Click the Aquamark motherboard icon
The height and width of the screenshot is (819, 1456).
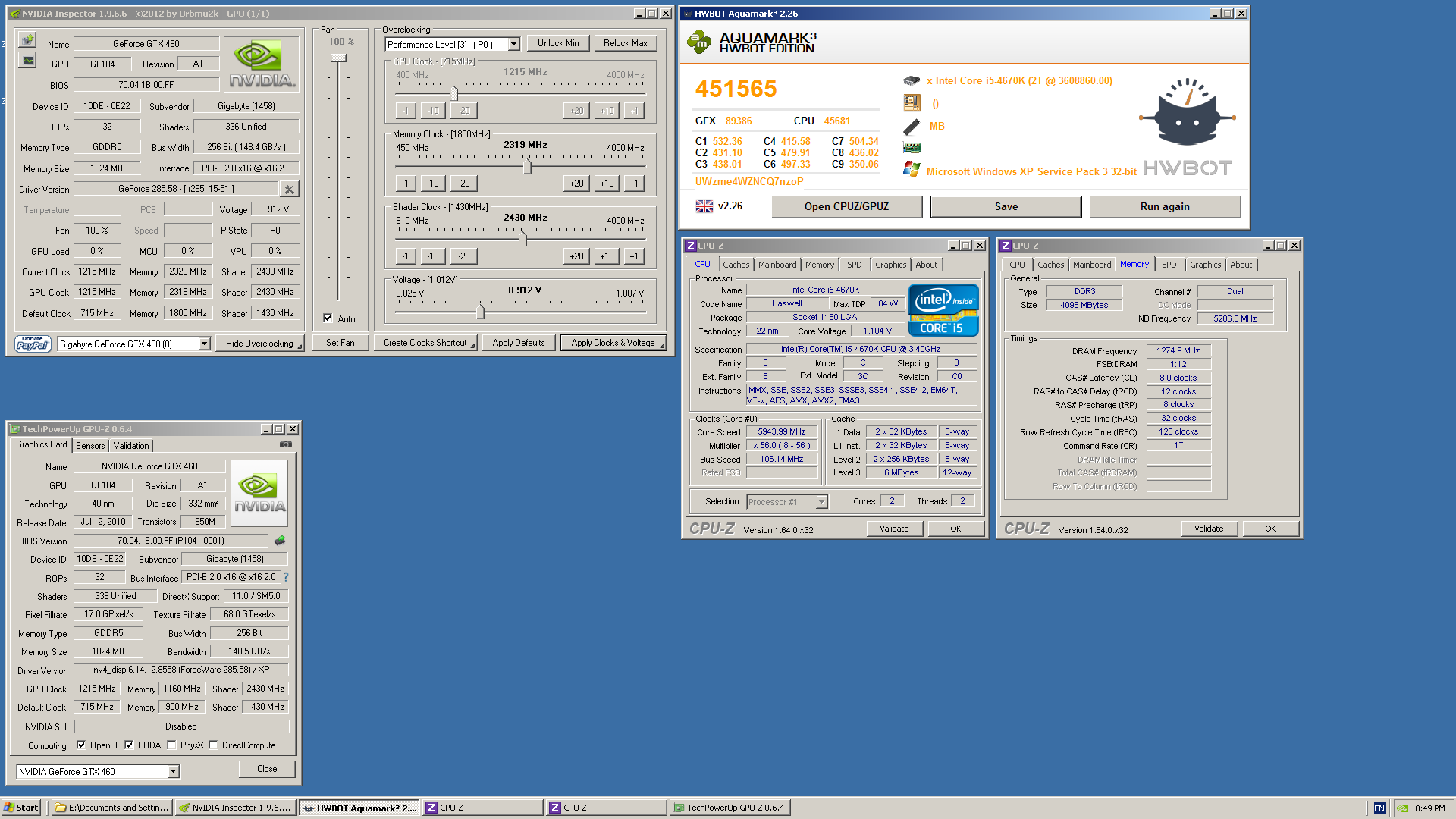tap(912, 102)
